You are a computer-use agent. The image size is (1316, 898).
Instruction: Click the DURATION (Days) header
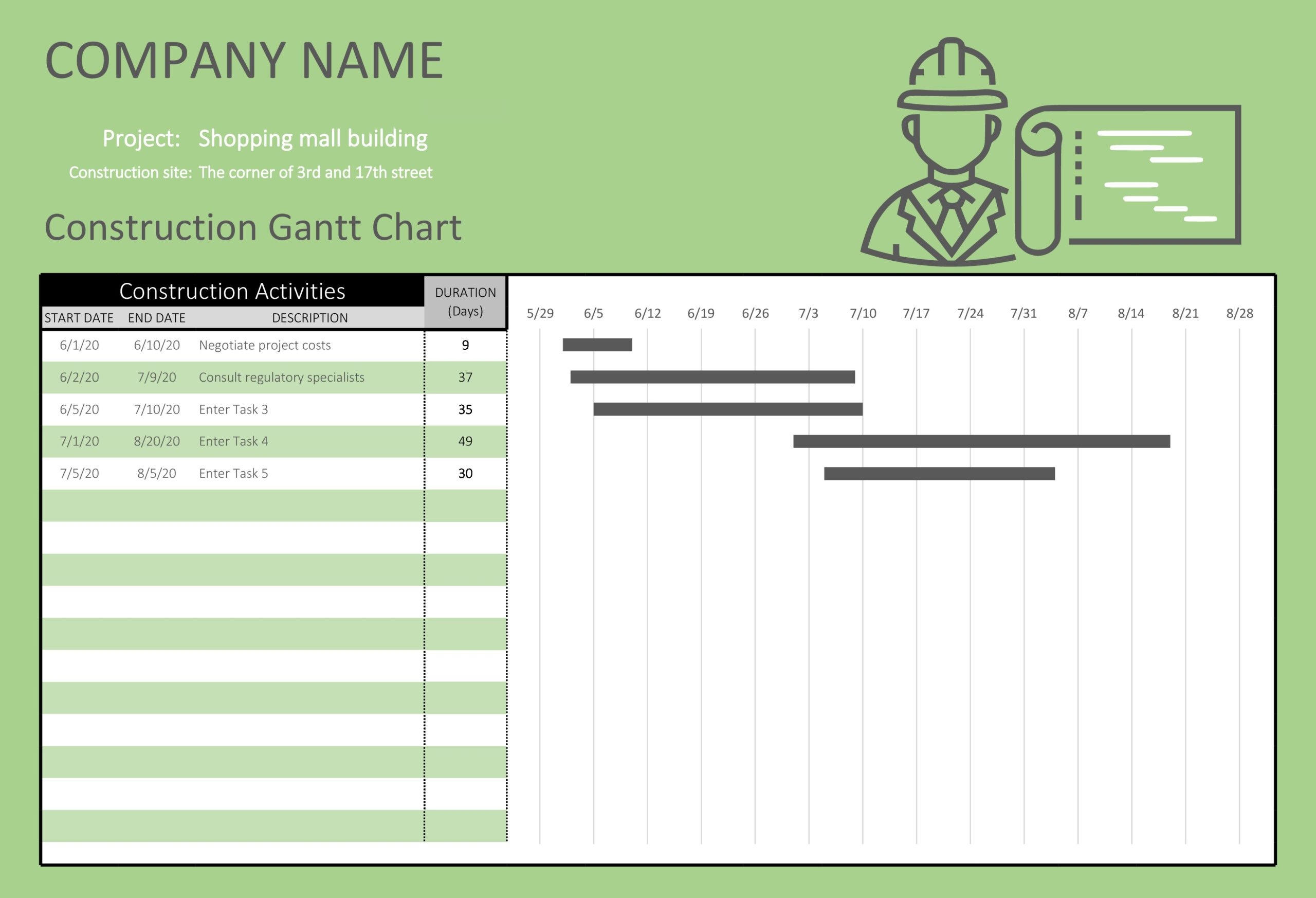tap(465, 300)
